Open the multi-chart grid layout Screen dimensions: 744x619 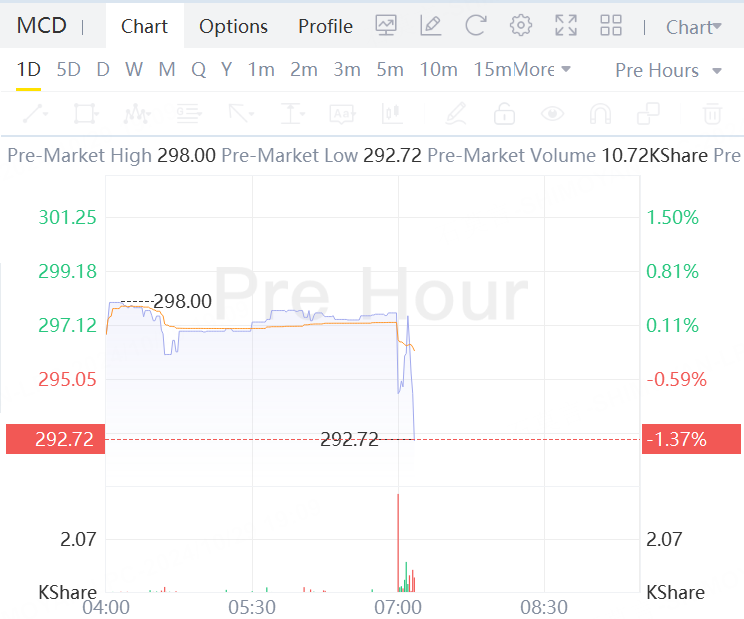tap(611, 26)
